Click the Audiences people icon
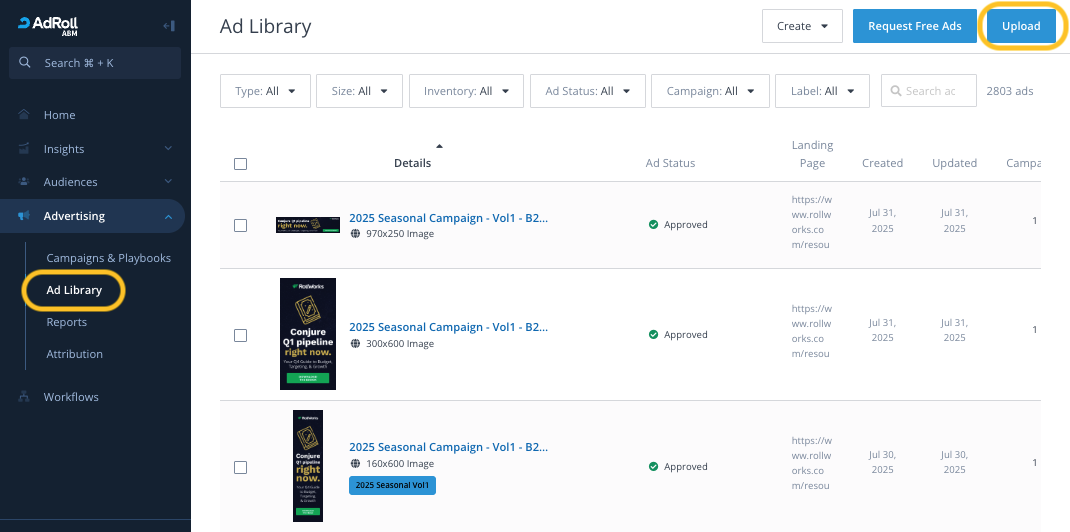 [24, 182]
